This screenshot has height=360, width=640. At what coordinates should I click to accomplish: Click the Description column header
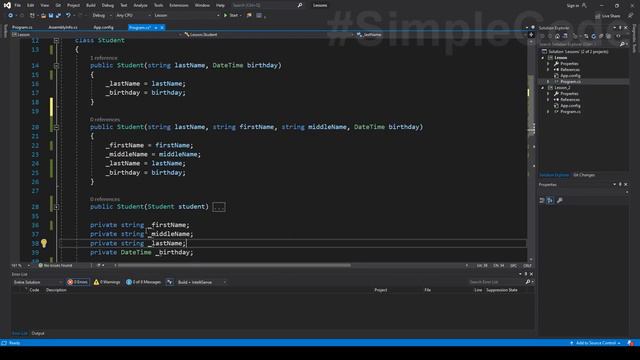[56, 290]
